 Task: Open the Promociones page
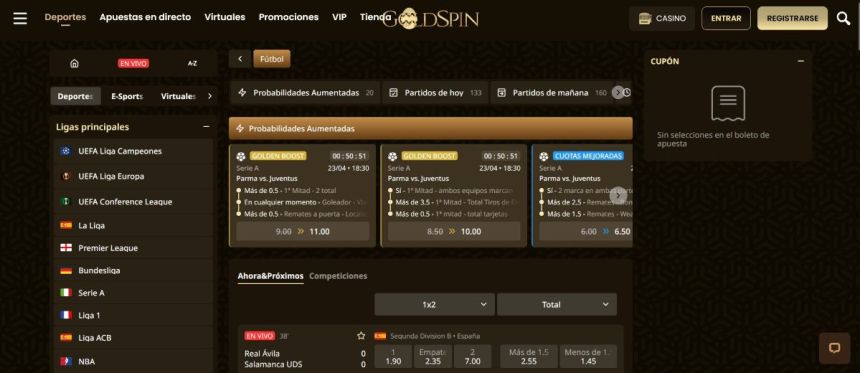point(288,17)
